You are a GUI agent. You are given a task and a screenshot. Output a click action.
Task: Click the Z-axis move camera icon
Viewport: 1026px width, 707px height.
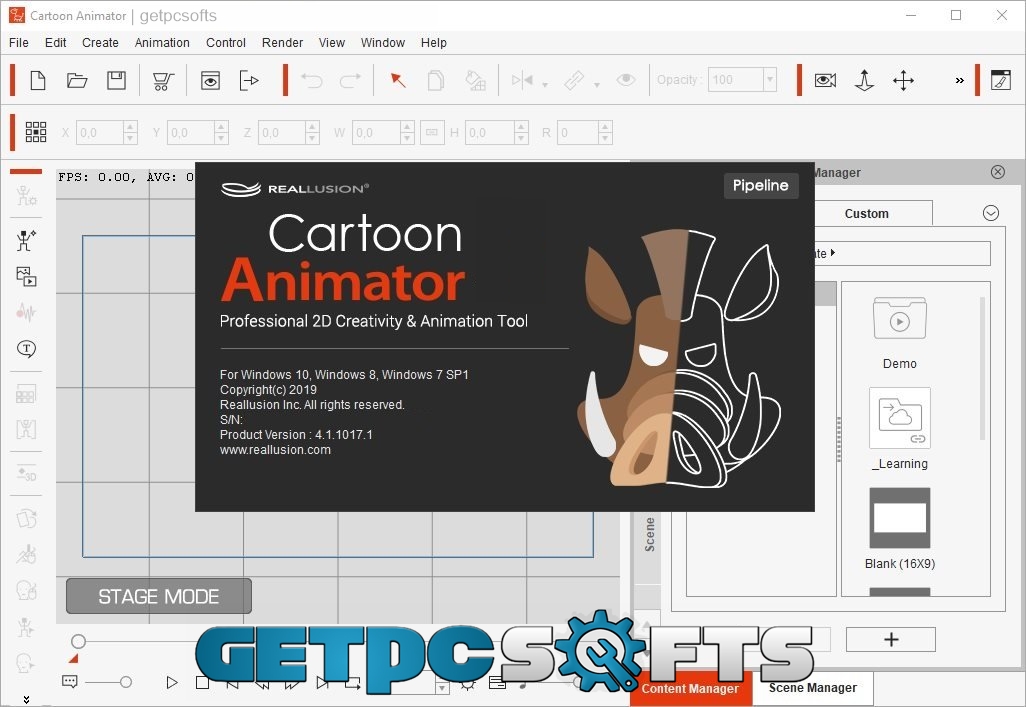coord(864,81)
